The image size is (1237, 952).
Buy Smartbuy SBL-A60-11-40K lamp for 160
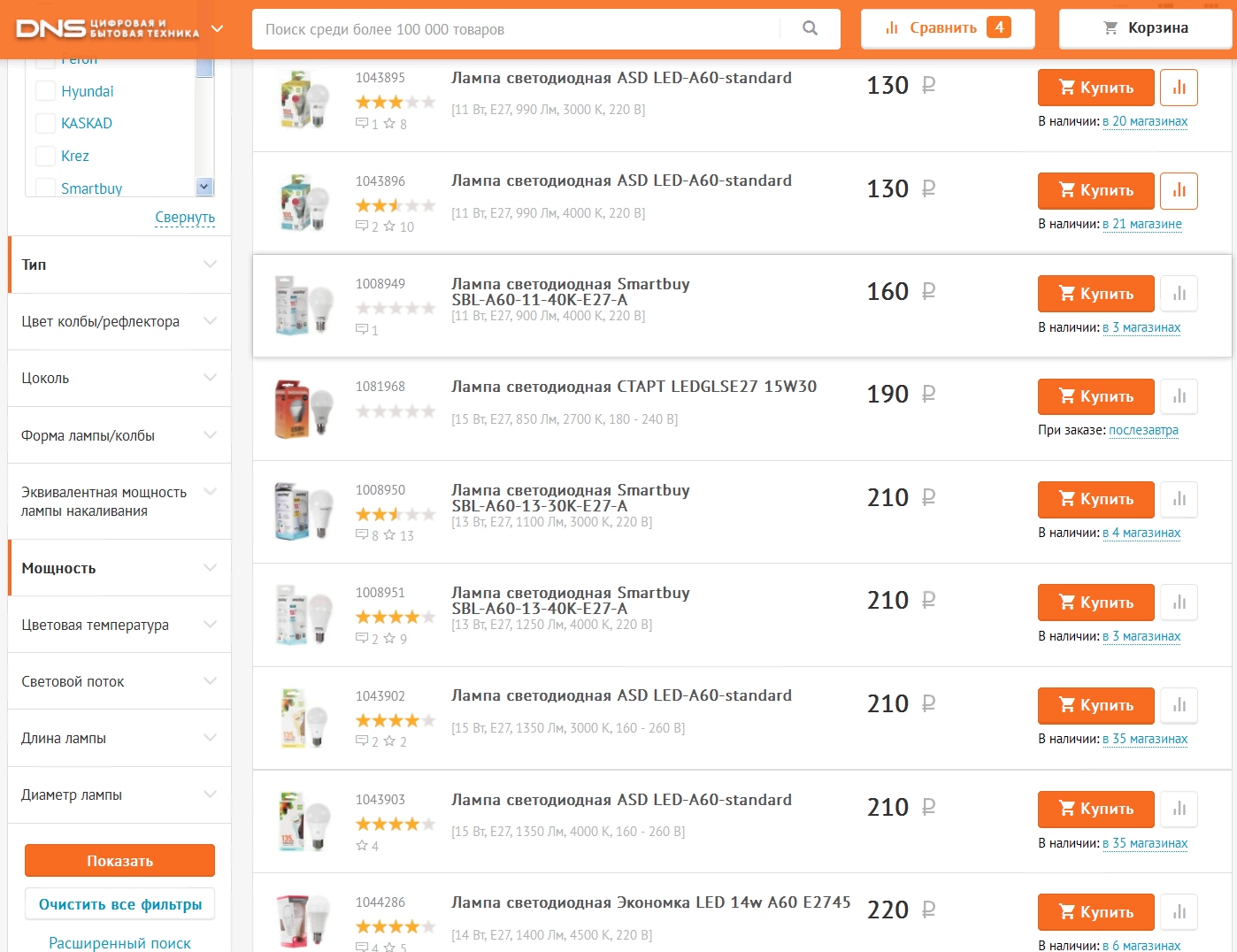[x=1095, y=294]
